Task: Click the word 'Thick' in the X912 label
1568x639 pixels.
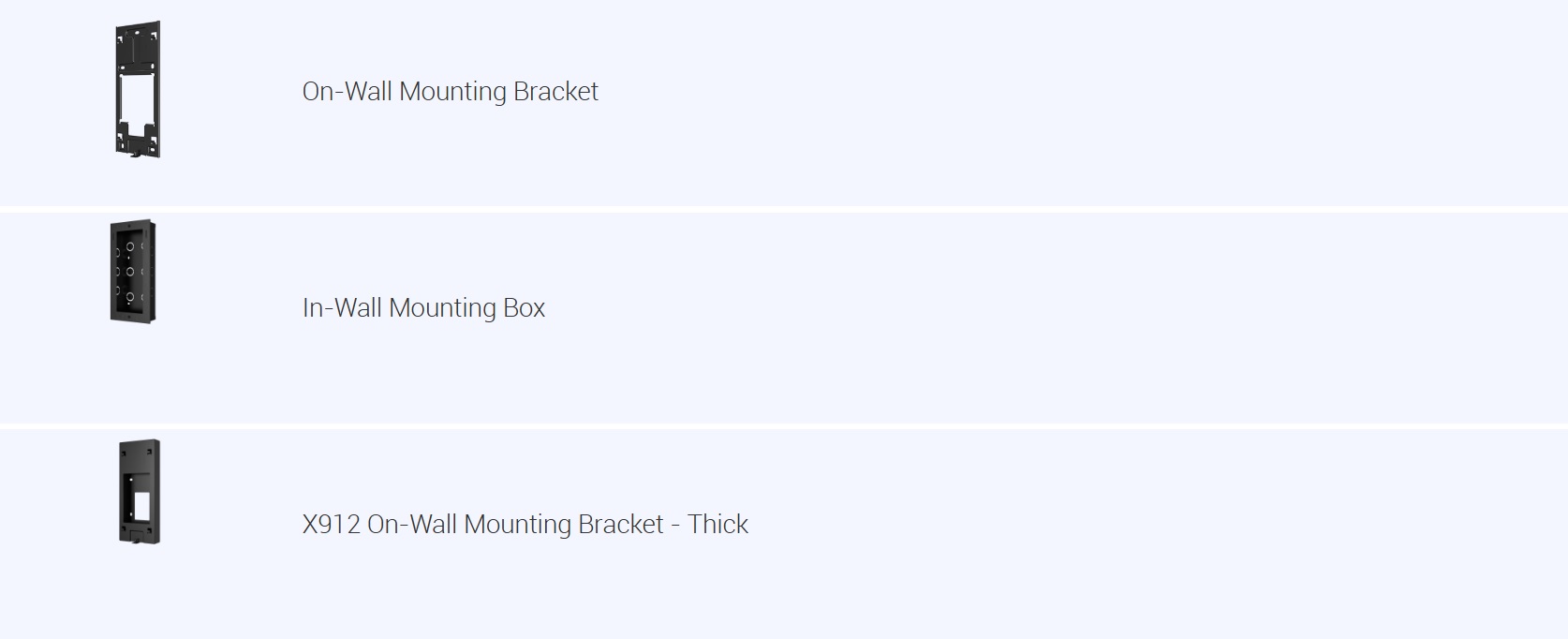Action: pyautogui.click(x=717, y=525)
